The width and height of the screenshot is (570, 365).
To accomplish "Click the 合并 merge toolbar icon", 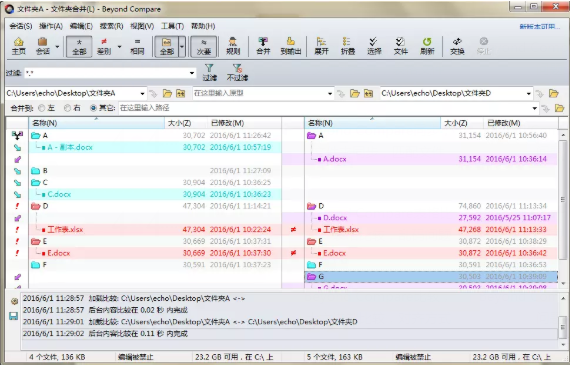I will coord(263,46).
